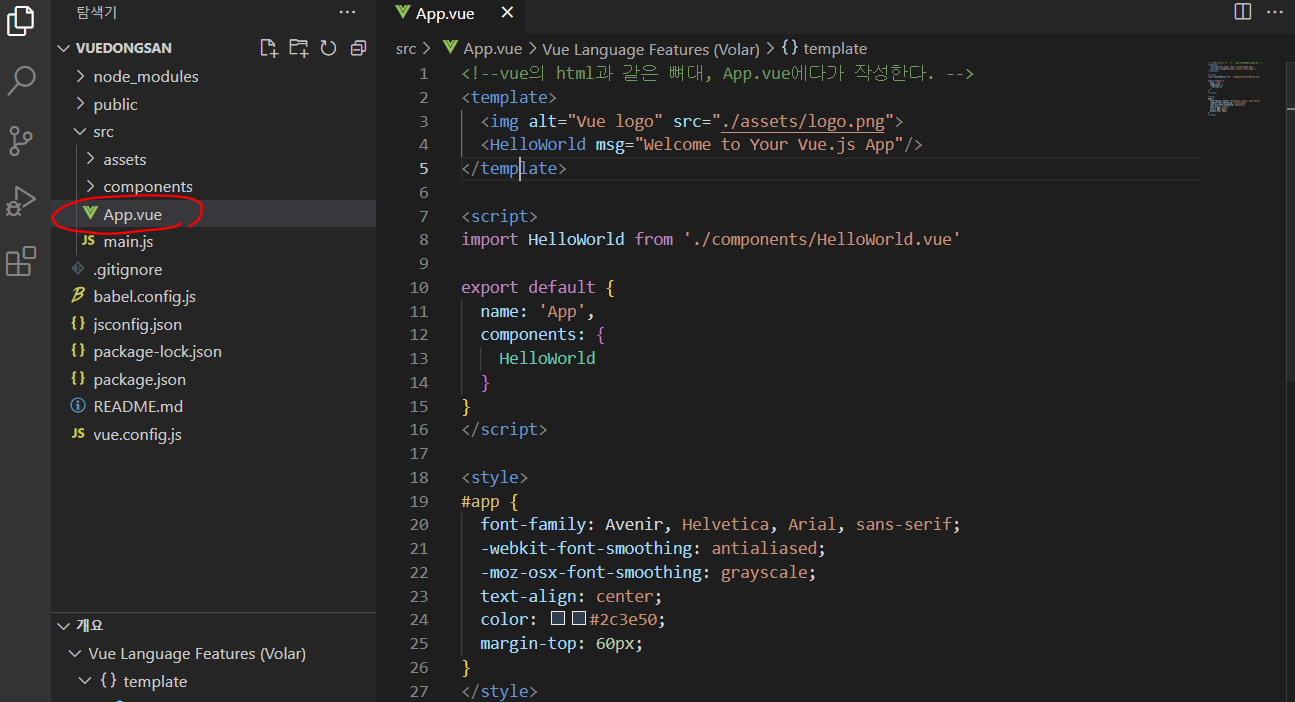Switch to the App.vue editor tab

445,13
